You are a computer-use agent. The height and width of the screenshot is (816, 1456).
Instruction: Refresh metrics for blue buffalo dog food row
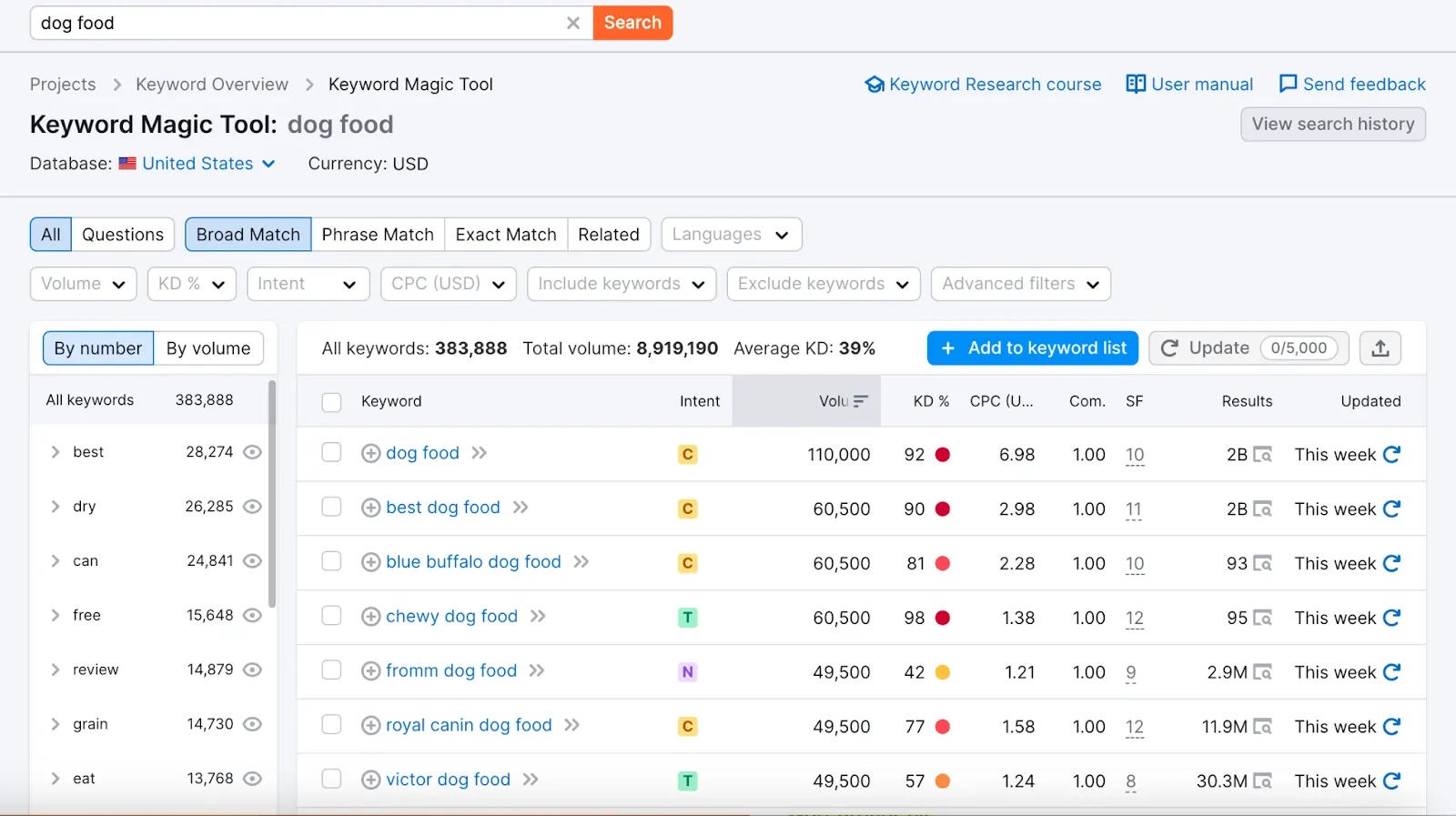[x=1391, y=563]
